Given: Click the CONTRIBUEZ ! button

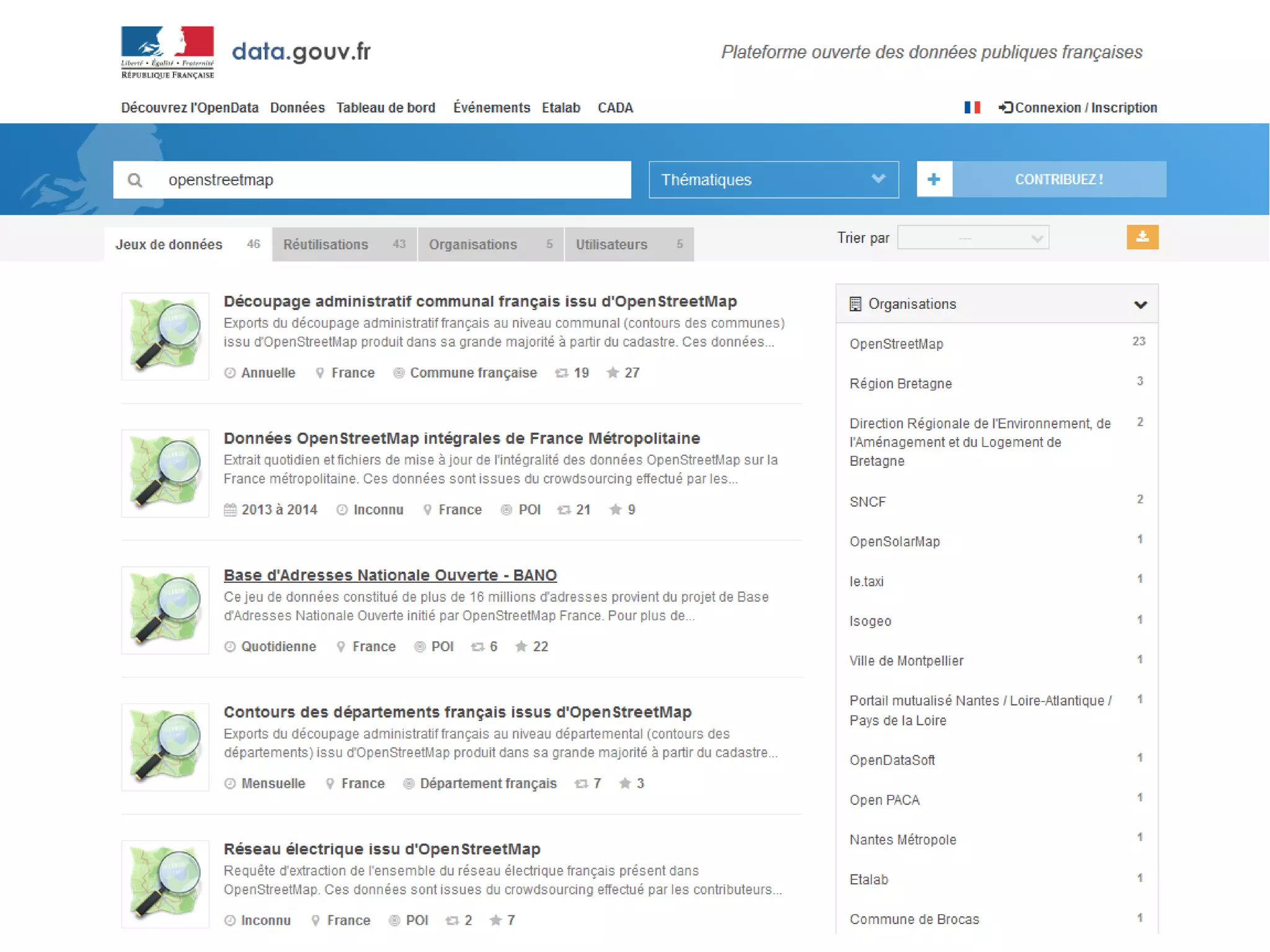Looking at the screenshot, I should tap(1059, 179).
